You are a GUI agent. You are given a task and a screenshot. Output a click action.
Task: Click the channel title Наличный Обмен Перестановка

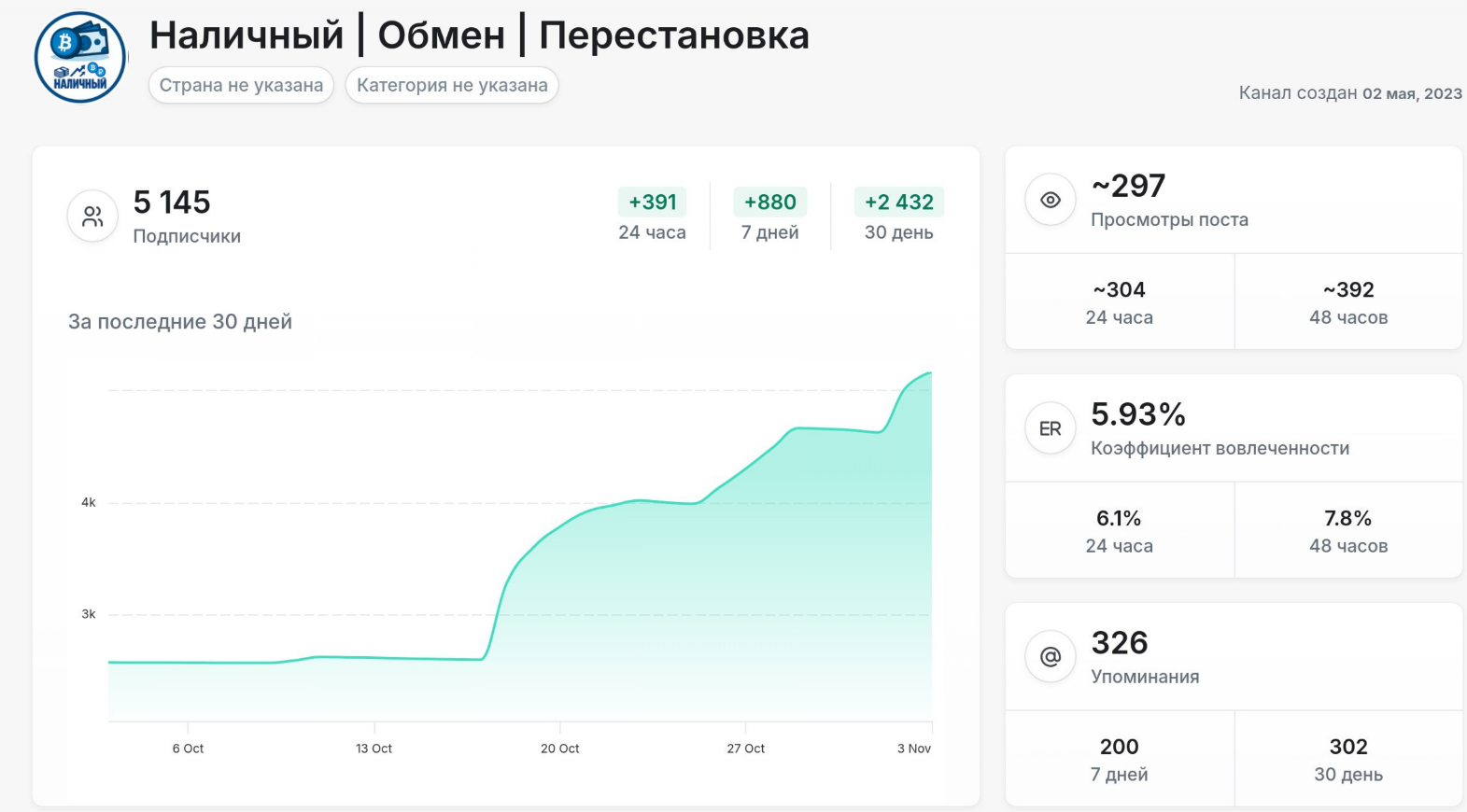click(x=481, y=35)
